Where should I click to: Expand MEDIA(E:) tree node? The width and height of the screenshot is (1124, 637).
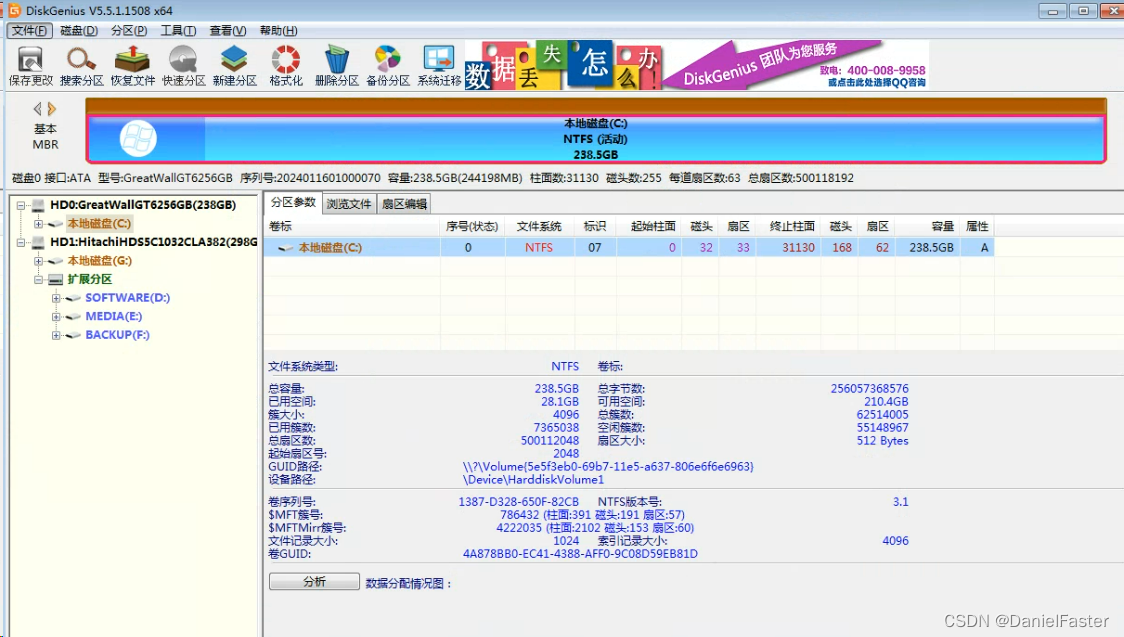(56, 317)
